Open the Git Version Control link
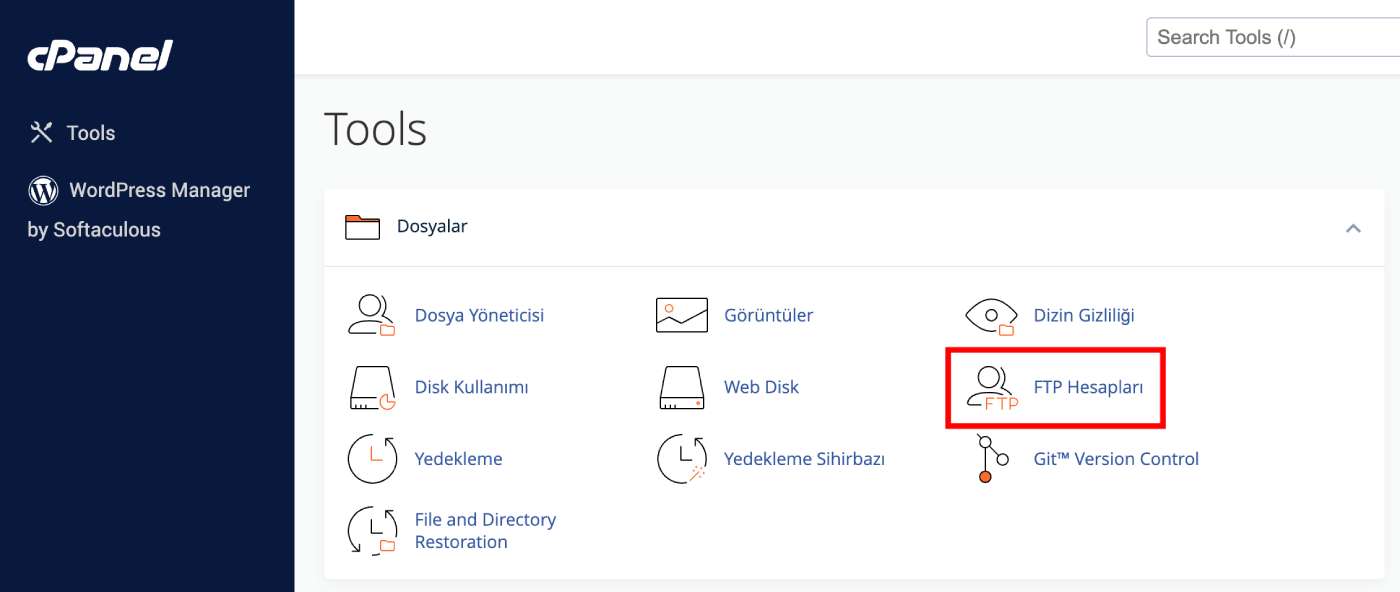This screenshot has width=1400, height=592. [x=1116, y=459]
